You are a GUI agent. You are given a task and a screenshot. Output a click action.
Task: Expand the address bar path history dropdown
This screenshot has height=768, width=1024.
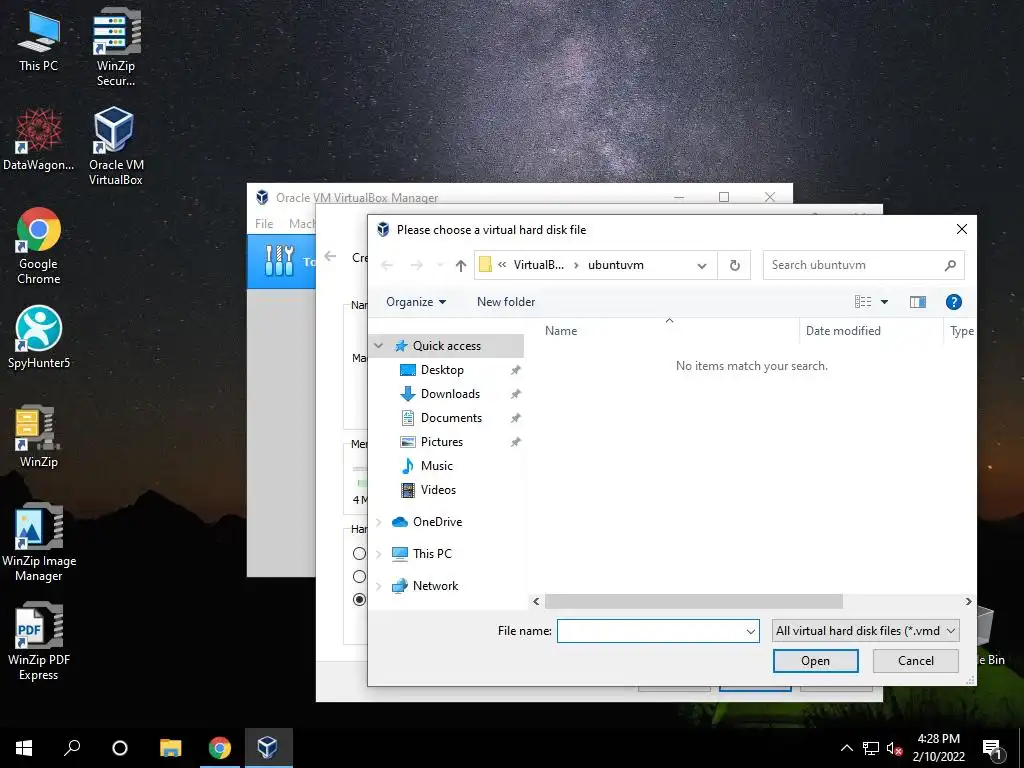(x=702, y=265)
